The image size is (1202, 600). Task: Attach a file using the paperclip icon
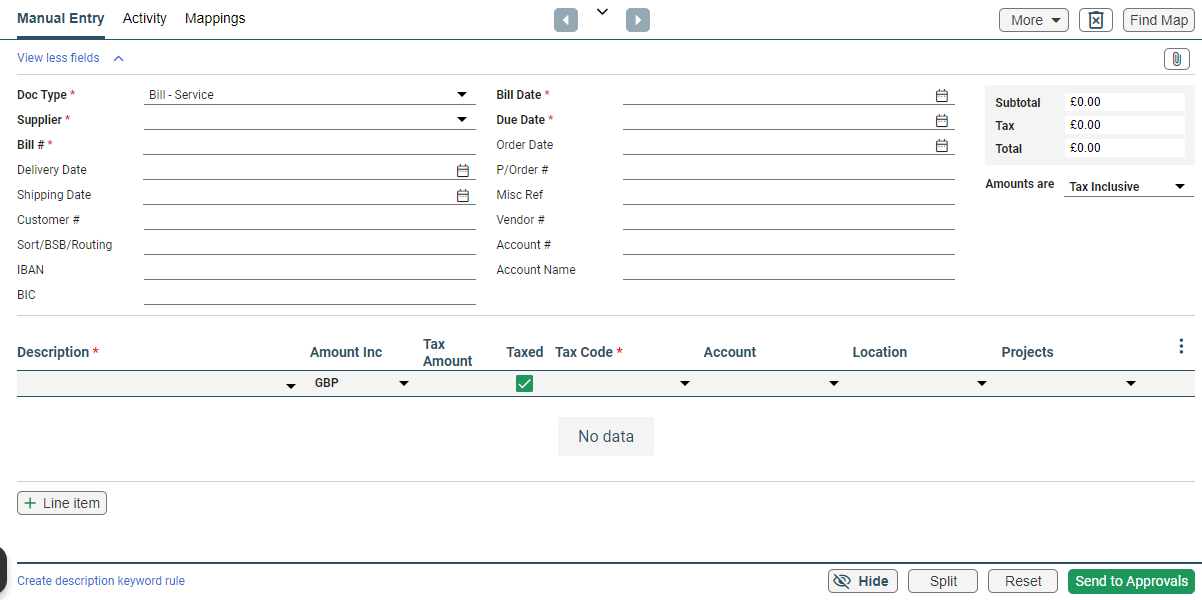point(1176,59)
